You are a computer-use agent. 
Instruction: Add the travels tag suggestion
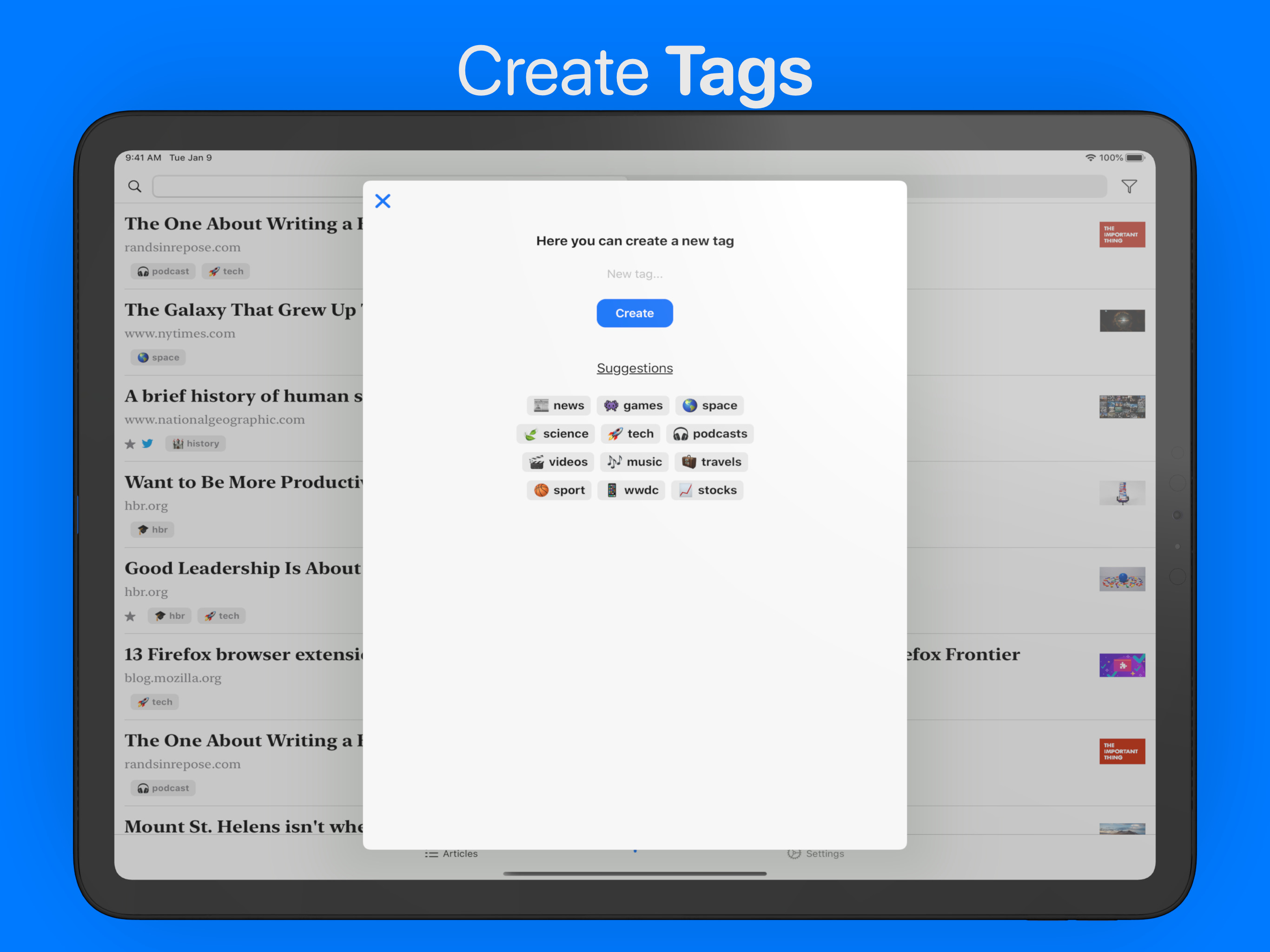tap(711, 462)
